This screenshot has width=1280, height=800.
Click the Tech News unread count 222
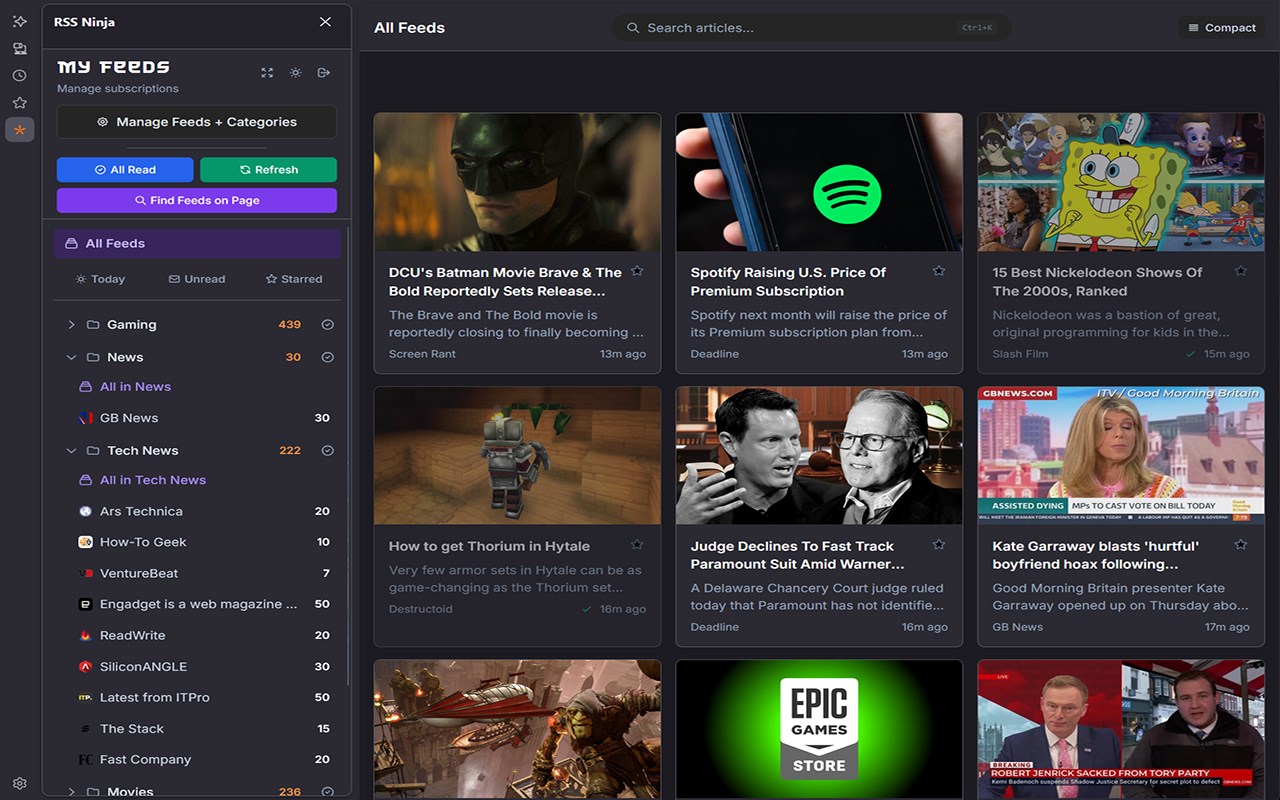(290, 451)
